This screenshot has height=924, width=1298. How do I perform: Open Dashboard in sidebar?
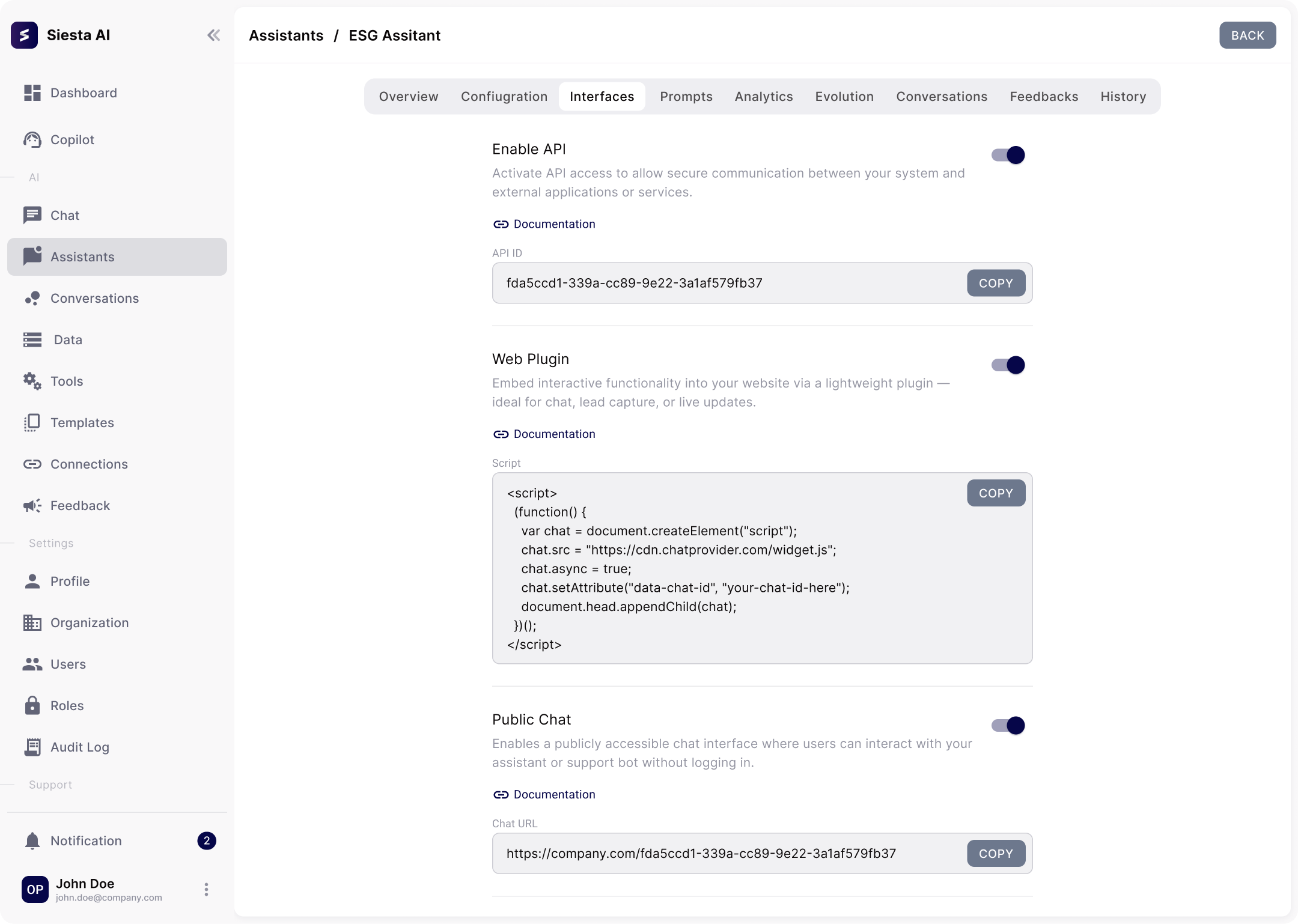(x=117, y=93)
